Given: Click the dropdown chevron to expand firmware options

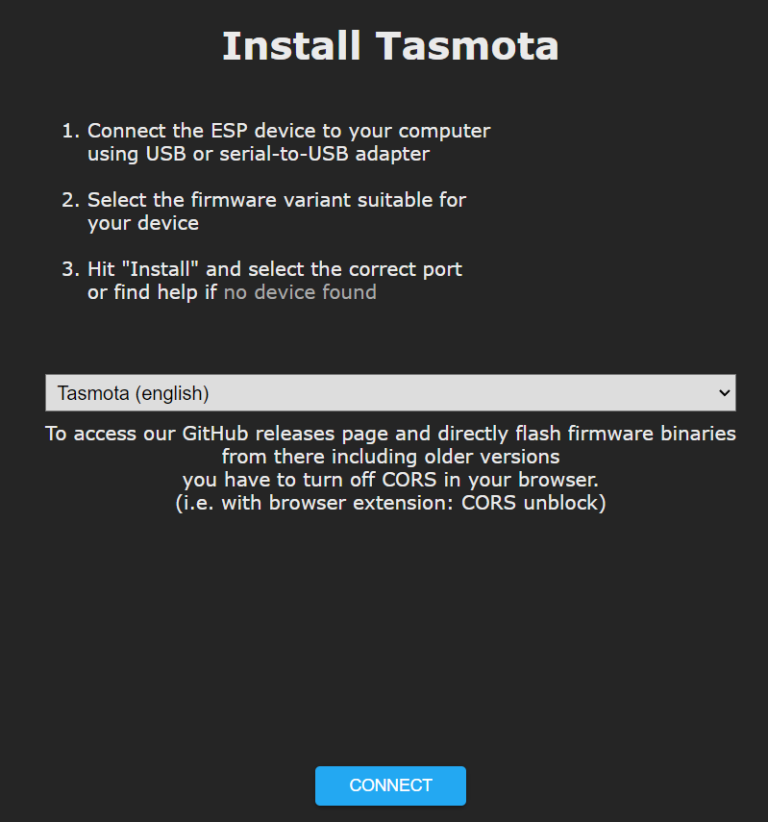Looking at the screenshot, I should pos(727,393).
